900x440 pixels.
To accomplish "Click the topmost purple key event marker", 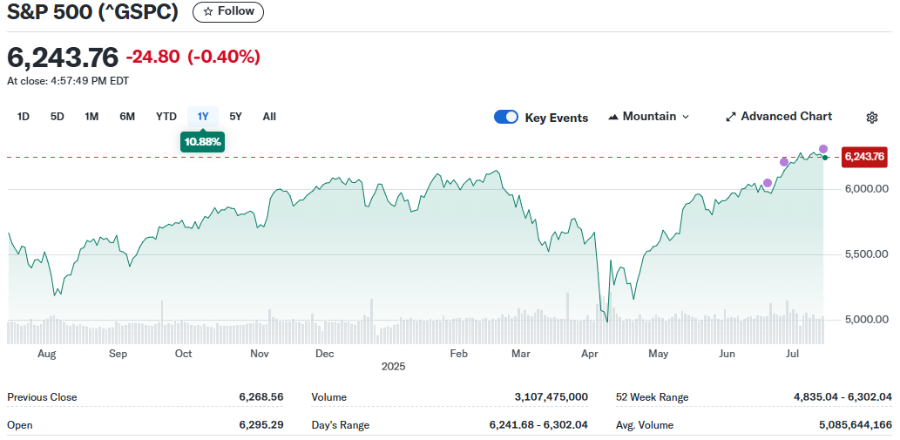I will pyautogui.click(x=823, y=149).
